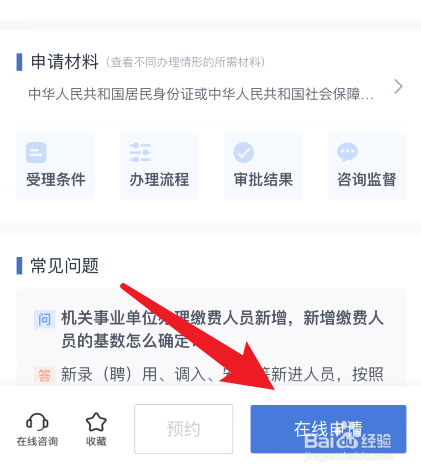Expand 申请材料 with the right chevron
The height and width of the screenshot is (474, 421).
pos(398,87)
